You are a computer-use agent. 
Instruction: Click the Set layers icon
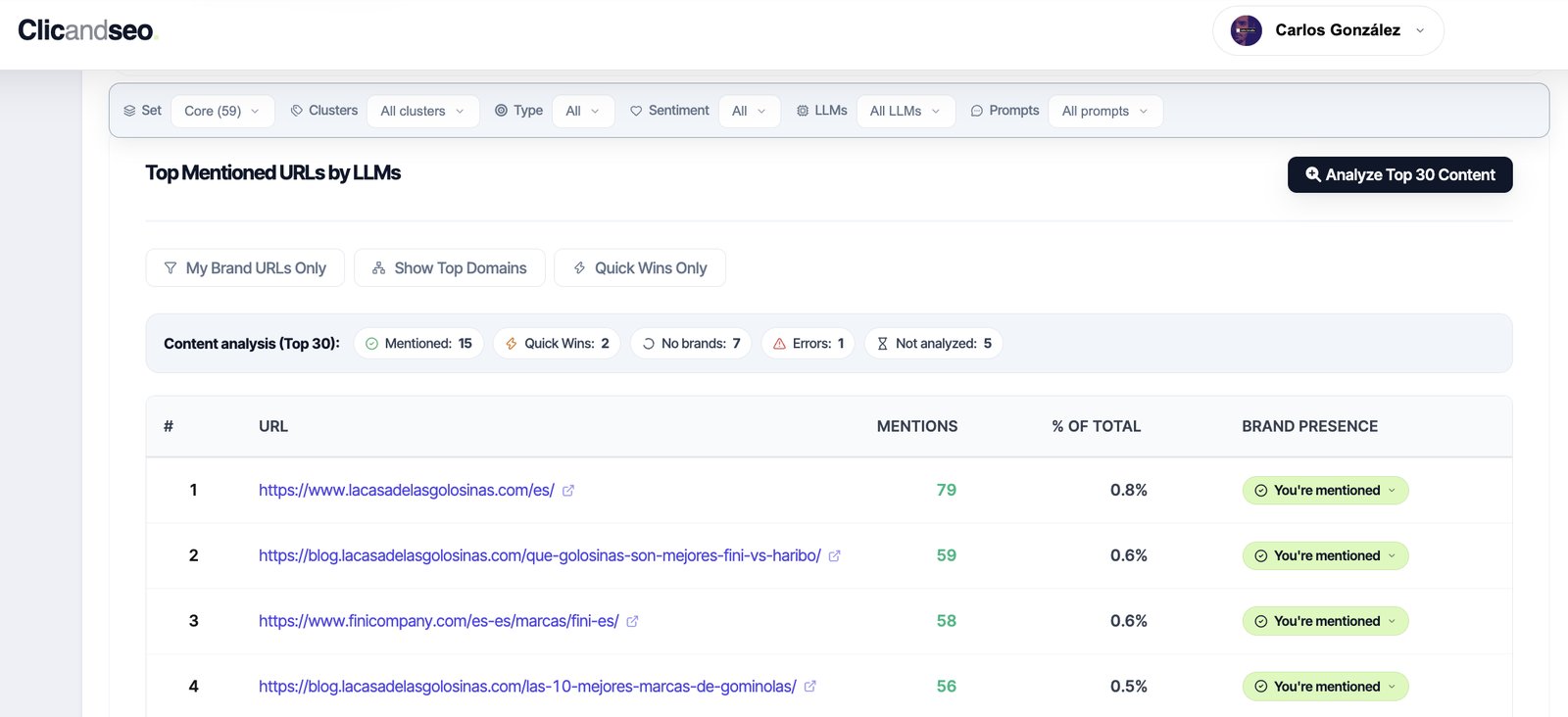129,111
